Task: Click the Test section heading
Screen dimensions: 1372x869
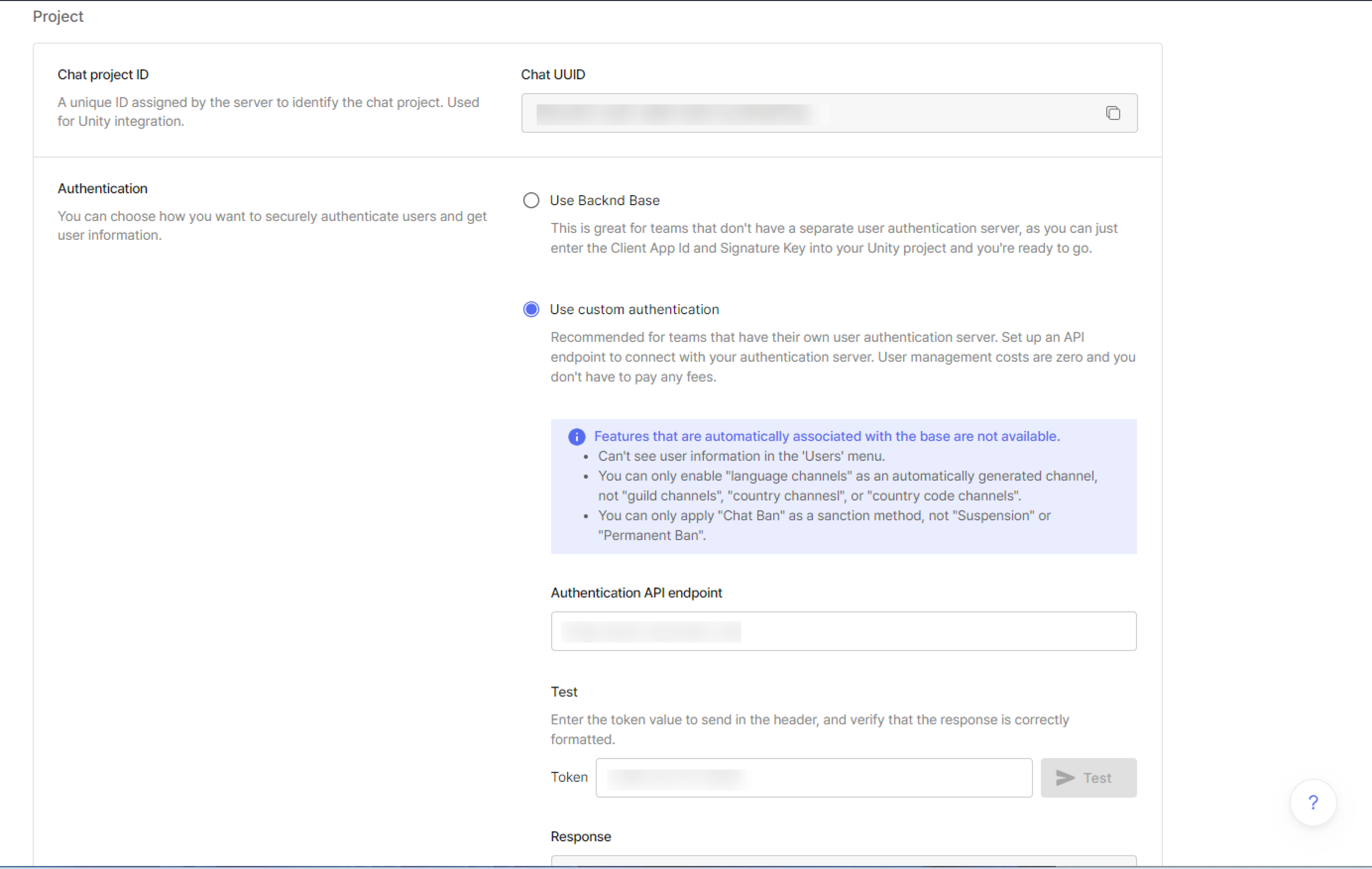Action: 564,692
